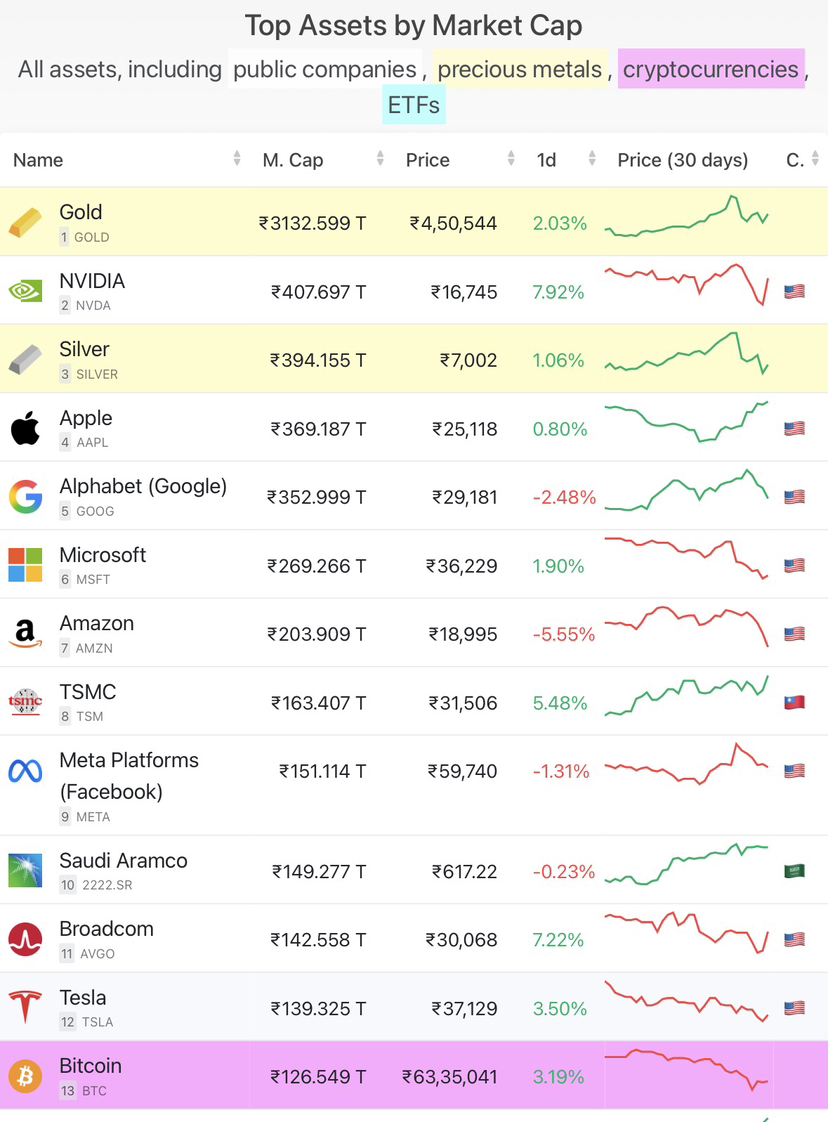Click the Gold bar icon
This screenshot has width=828, height=1122.
26,223
